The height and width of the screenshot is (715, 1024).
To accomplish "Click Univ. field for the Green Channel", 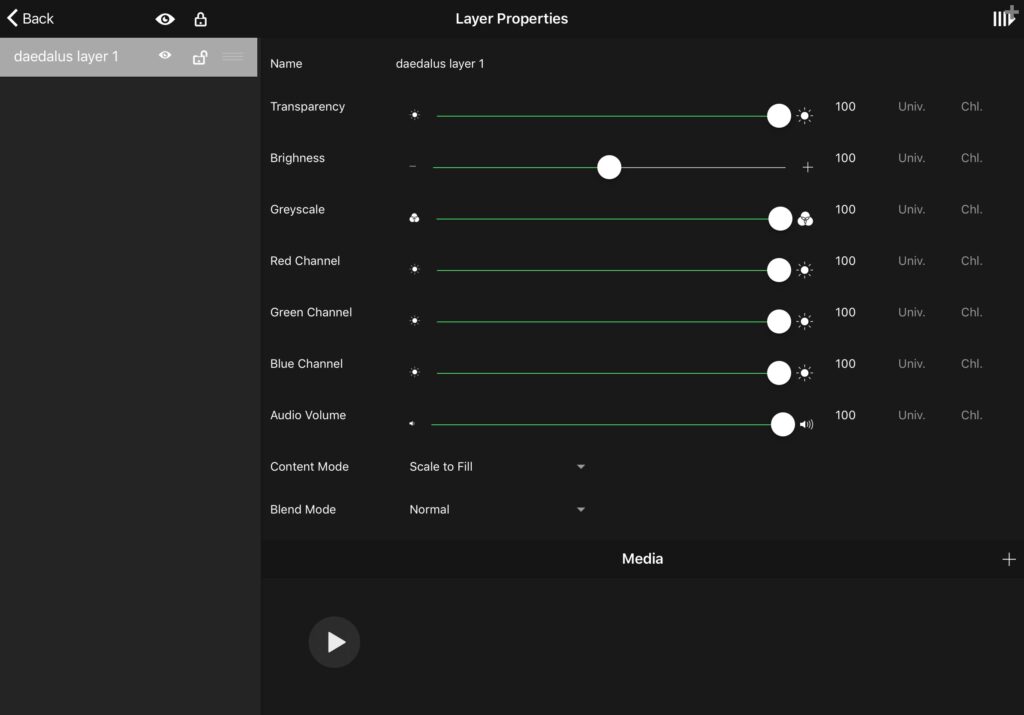I will point(911,312).
